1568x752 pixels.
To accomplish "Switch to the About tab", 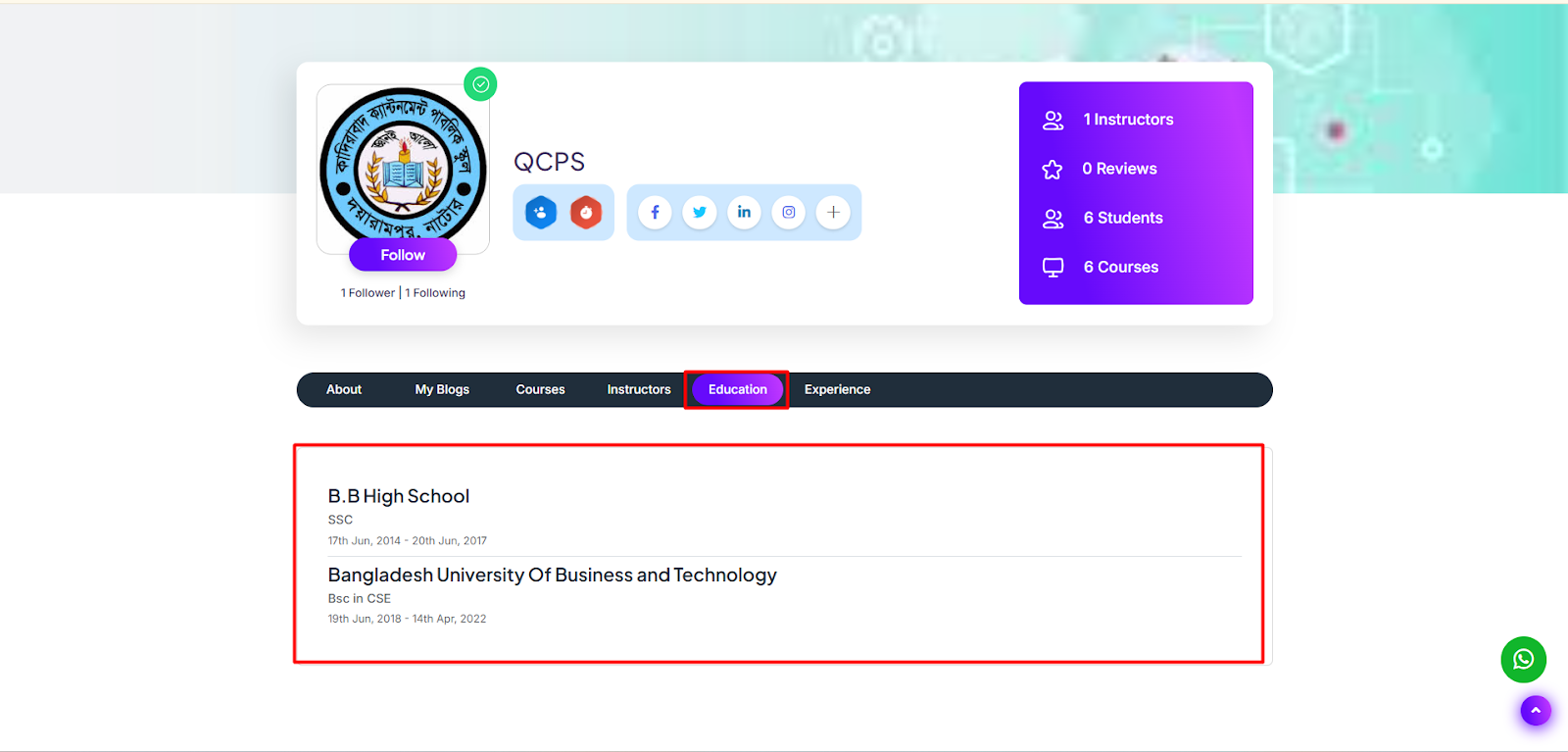I will [344, 389].
